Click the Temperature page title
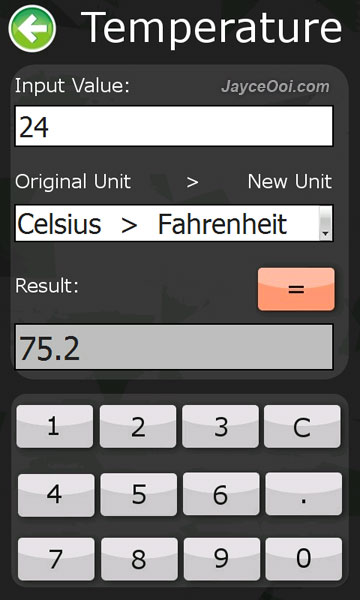 tap(212, 27)
